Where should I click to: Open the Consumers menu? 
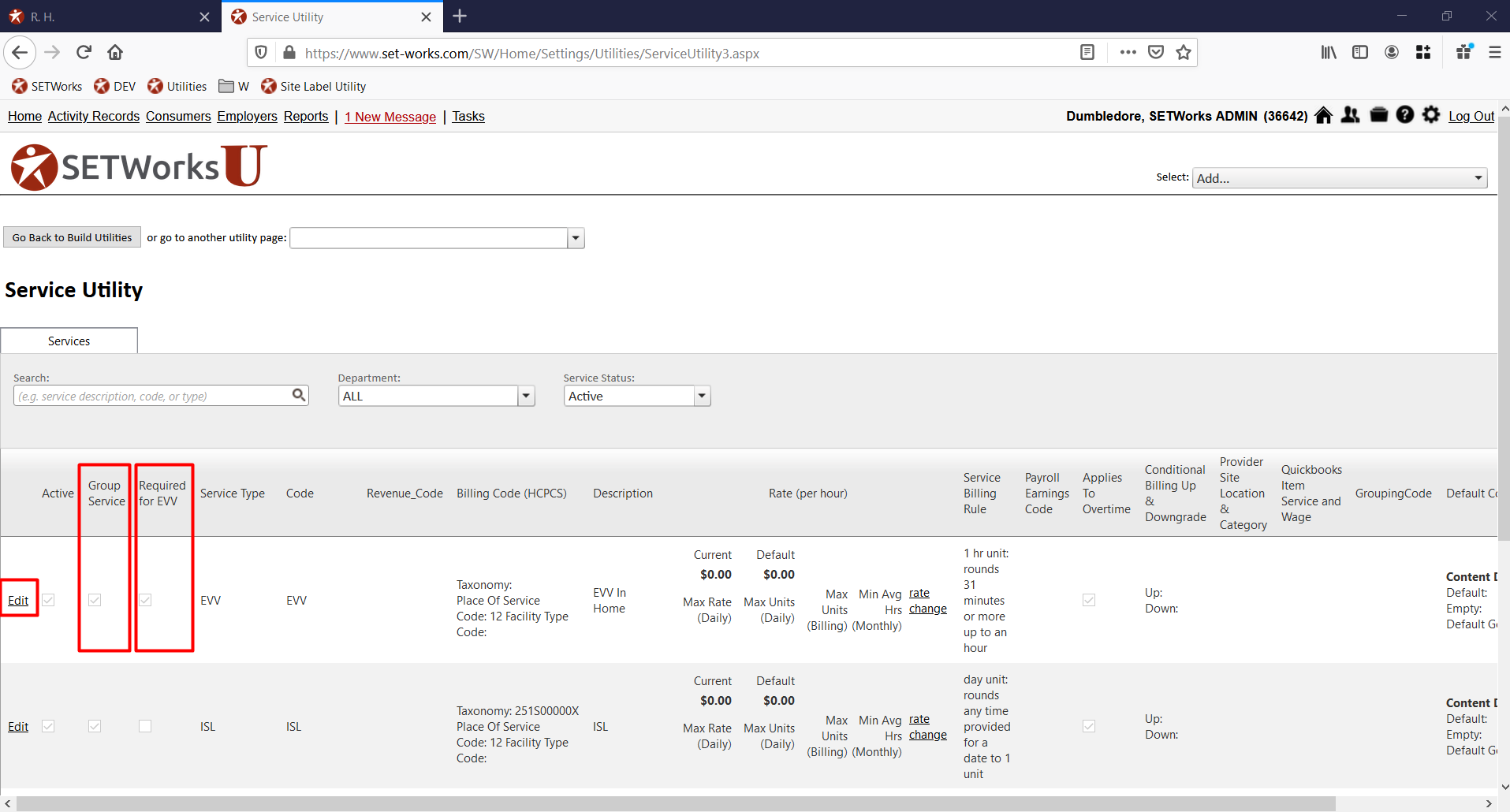coord(178,117)
